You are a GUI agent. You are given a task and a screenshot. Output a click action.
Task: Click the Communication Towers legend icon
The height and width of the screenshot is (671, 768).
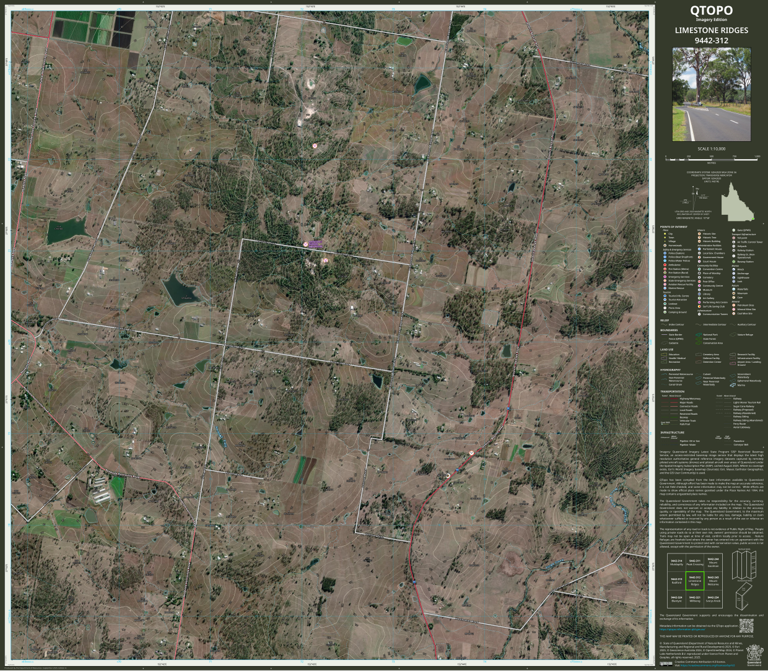point(699,314)
